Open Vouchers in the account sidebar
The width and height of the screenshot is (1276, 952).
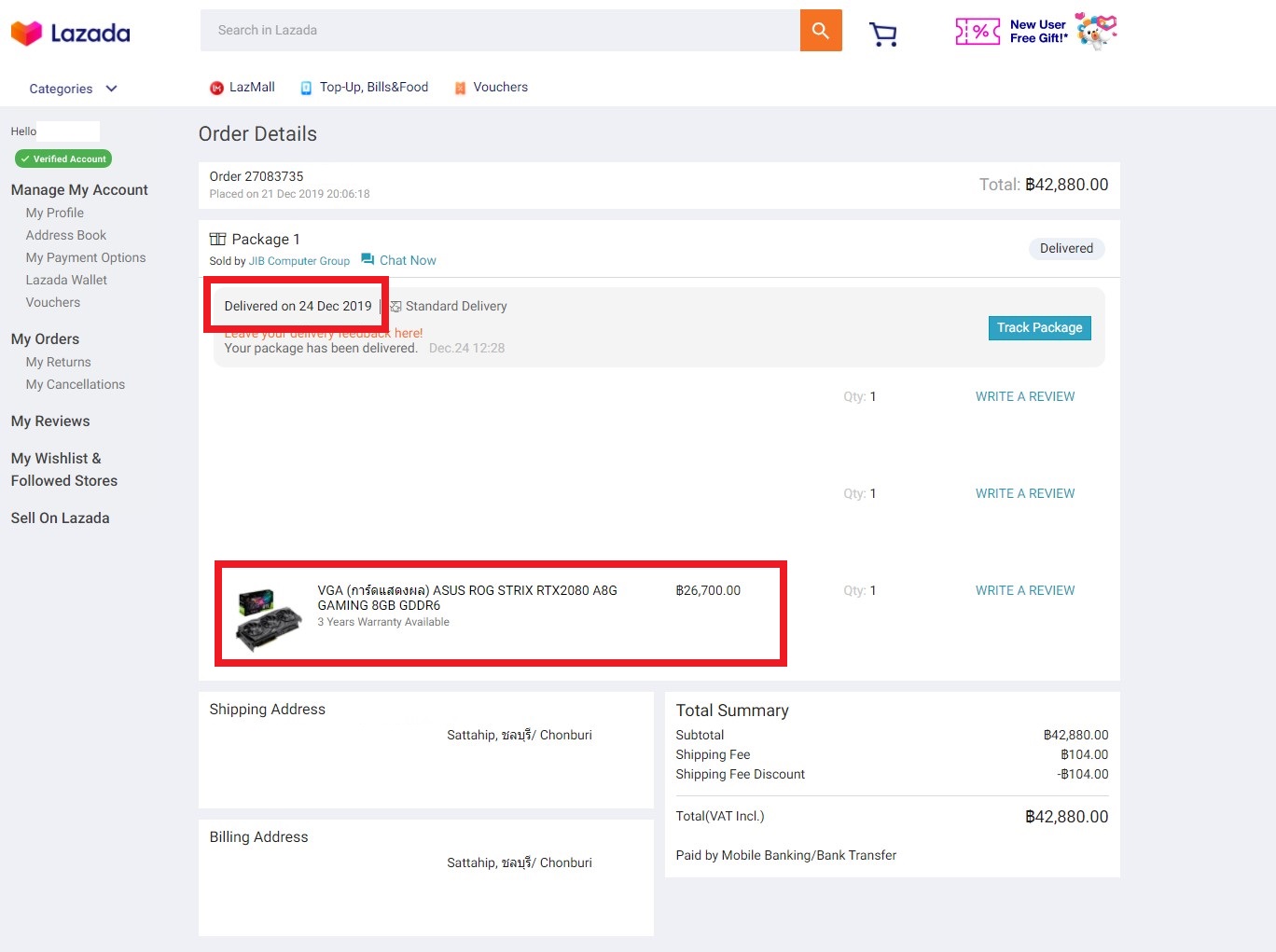[x=53, y=302]
